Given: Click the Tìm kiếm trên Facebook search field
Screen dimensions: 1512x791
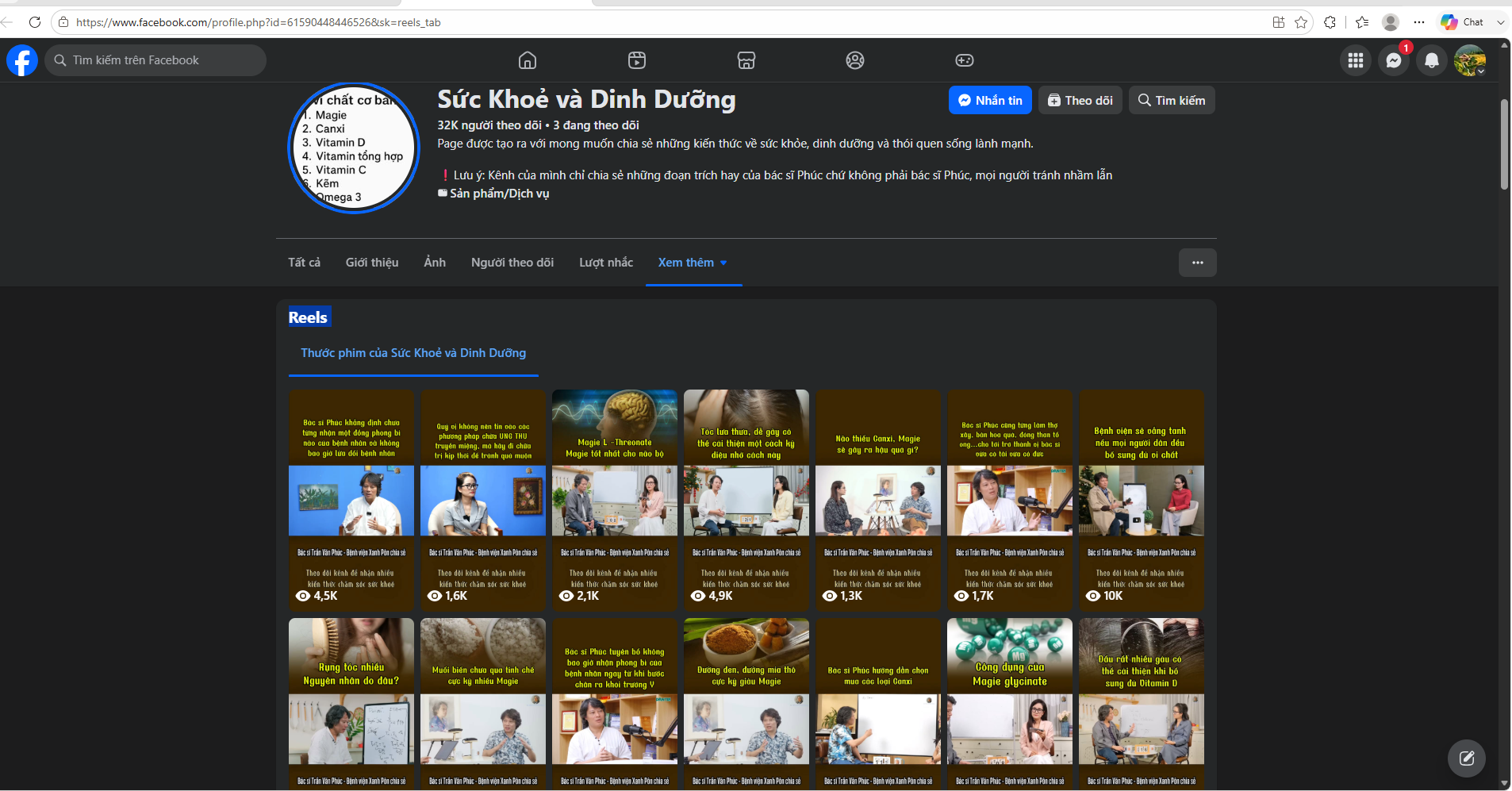Looking at the screenshot, I should point(155,60).
